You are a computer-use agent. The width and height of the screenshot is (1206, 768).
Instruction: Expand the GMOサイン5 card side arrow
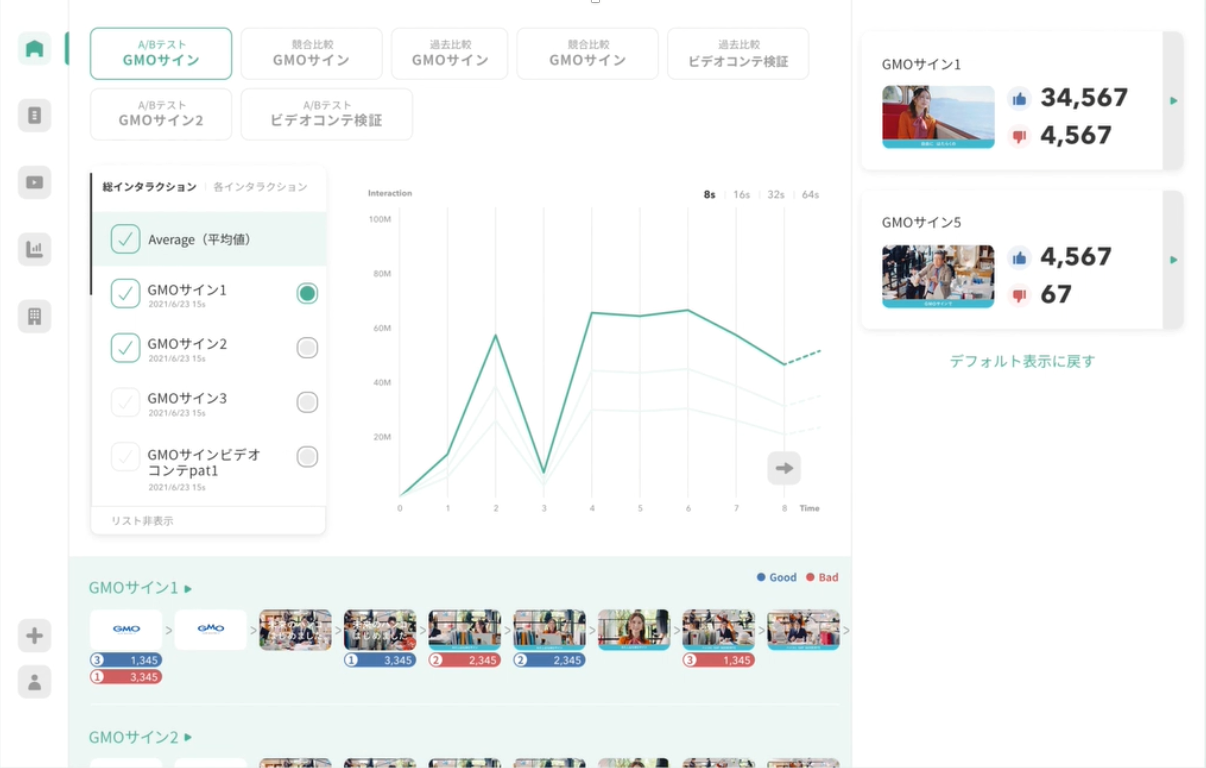point(1173,260)
